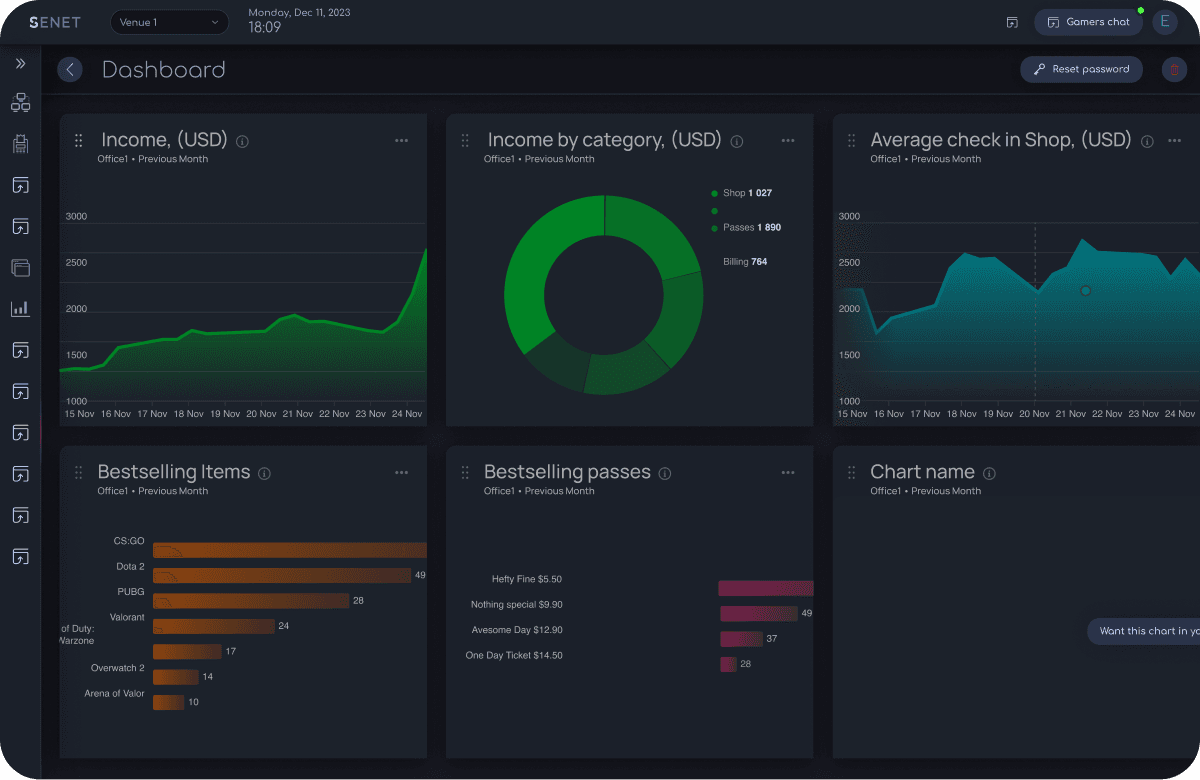Click the 18:09 clock text

264,28
